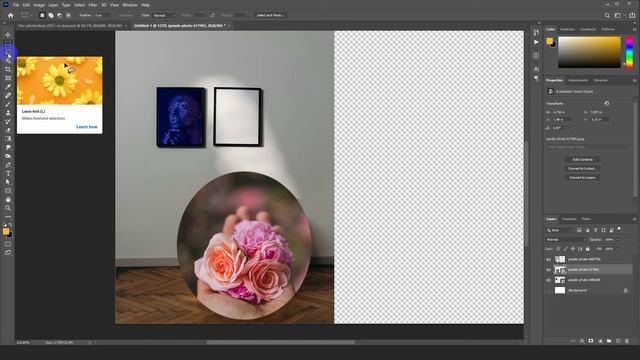Open the Style dropdown in options bar
The height and width of the screenshot is (360, 640).
pyautogui.click(x=164, y=16)
